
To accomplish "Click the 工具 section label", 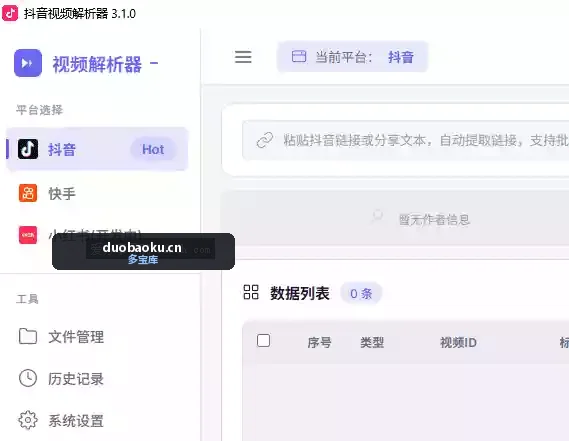I will pyautogui.click(x=27, y=299).
